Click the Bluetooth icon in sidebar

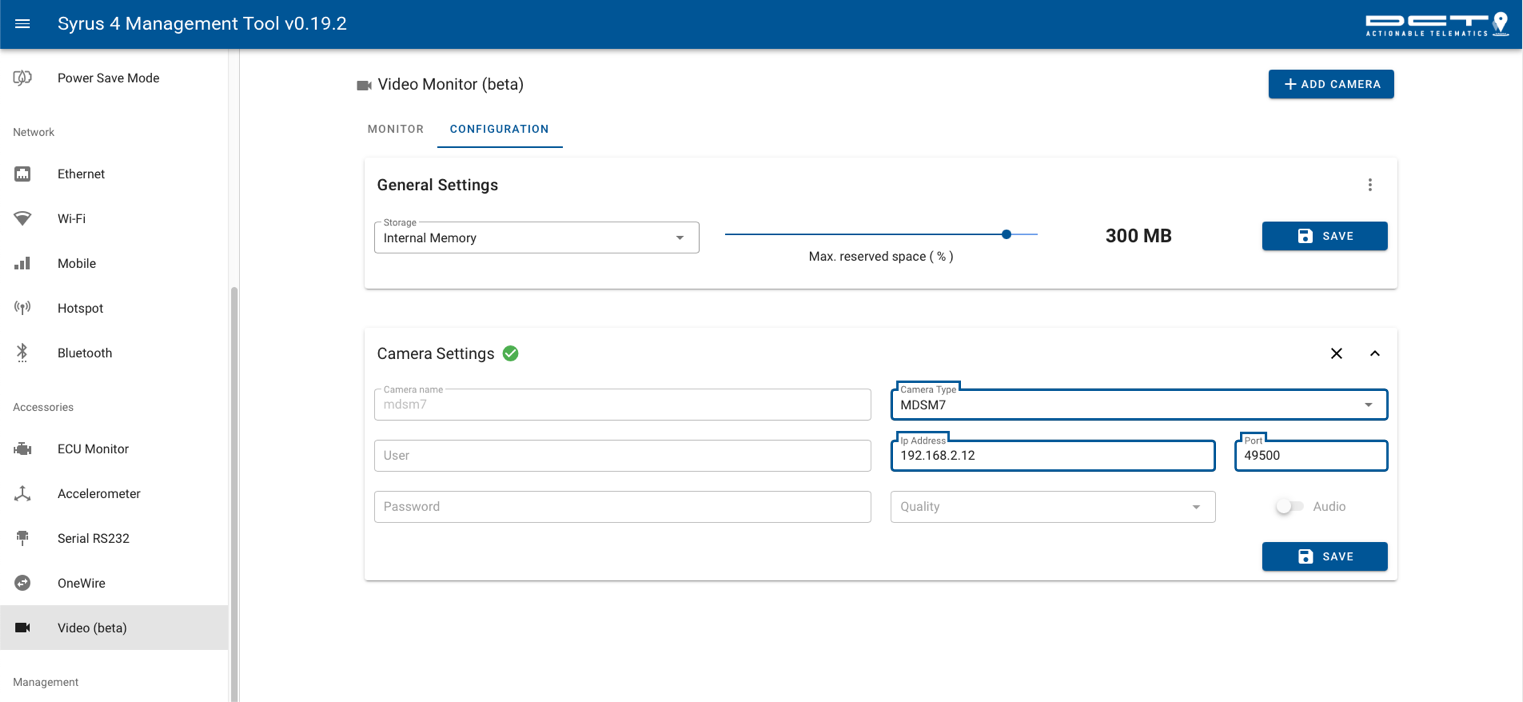click(x=22, y=352)
